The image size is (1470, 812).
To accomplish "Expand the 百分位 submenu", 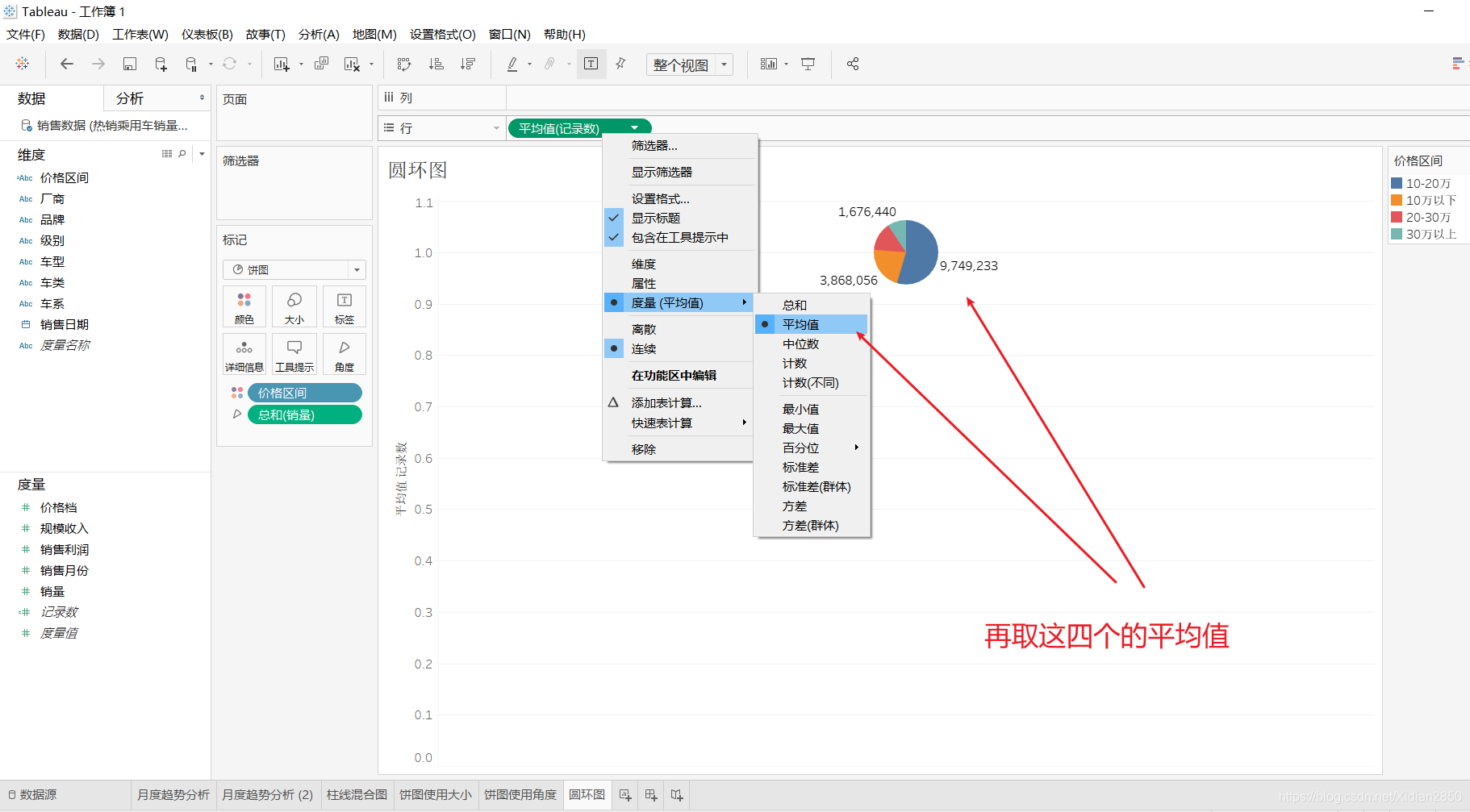I will (811, 448).
